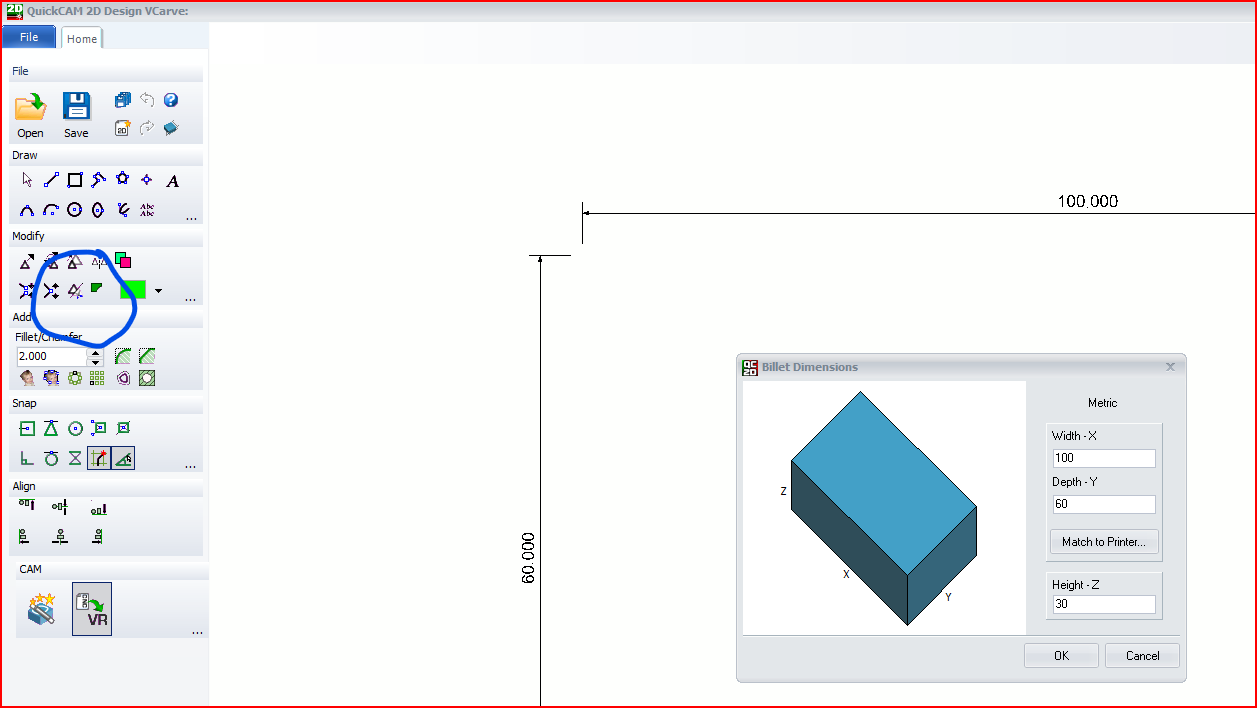
Task: Choose the circle draw tool
Action: click(75, 210)
